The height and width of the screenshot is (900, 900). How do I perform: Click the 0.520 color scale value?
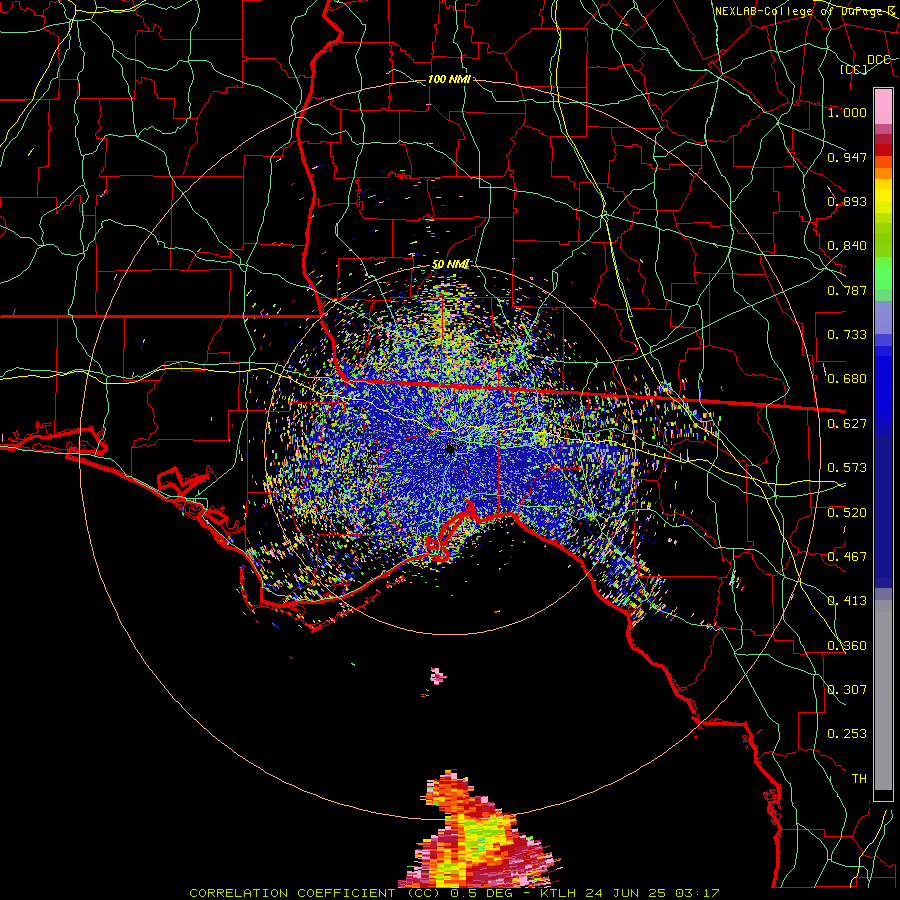[847, 513]
